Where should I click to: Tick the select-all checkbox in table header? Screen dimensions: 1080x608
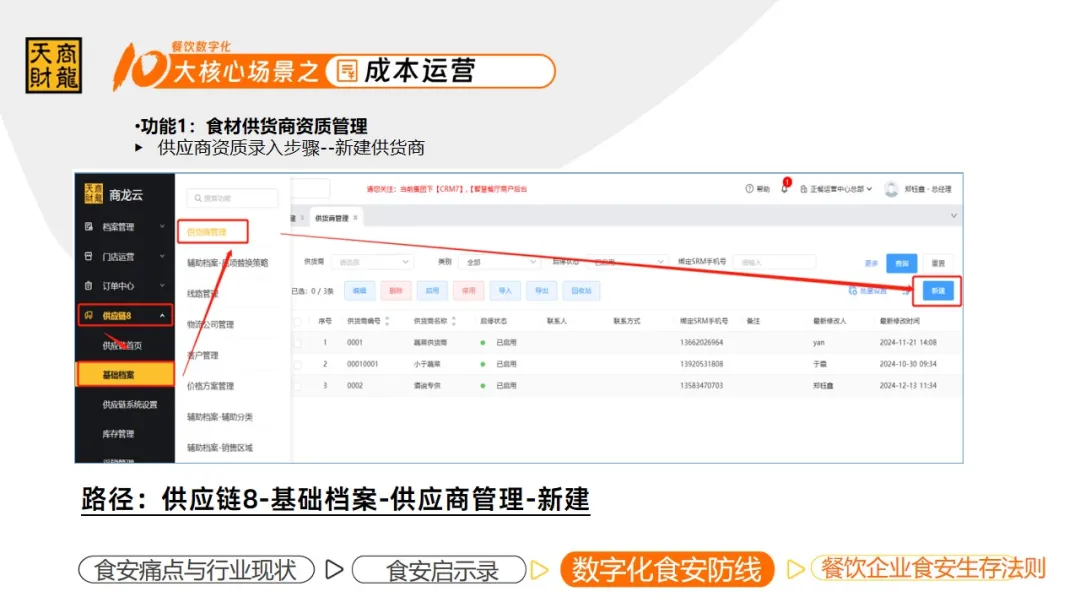tap(298, 322)
